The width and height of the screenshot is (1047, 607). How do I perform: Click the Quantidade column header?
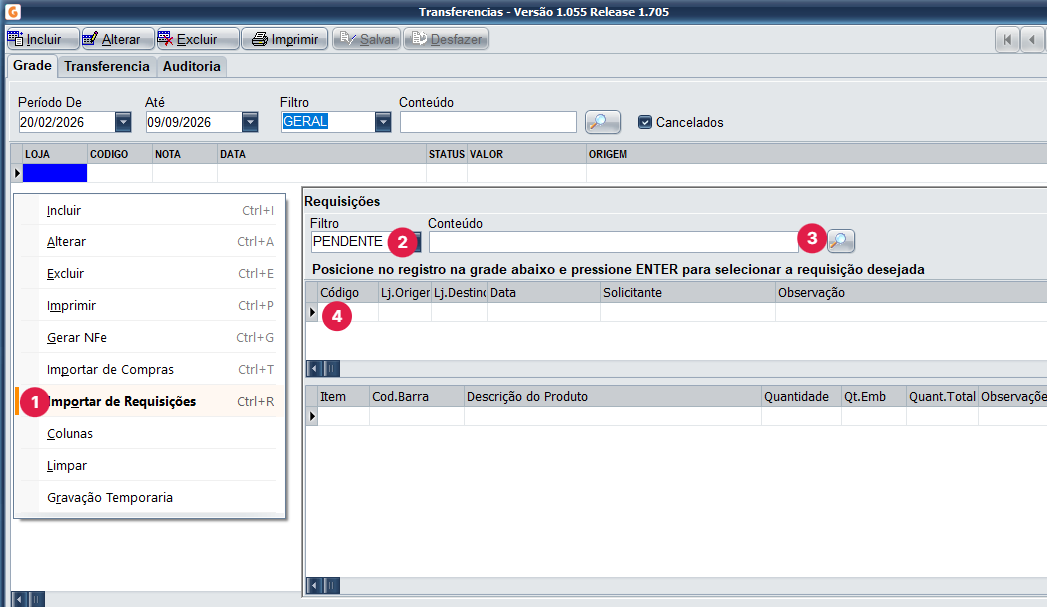(801, 397)
